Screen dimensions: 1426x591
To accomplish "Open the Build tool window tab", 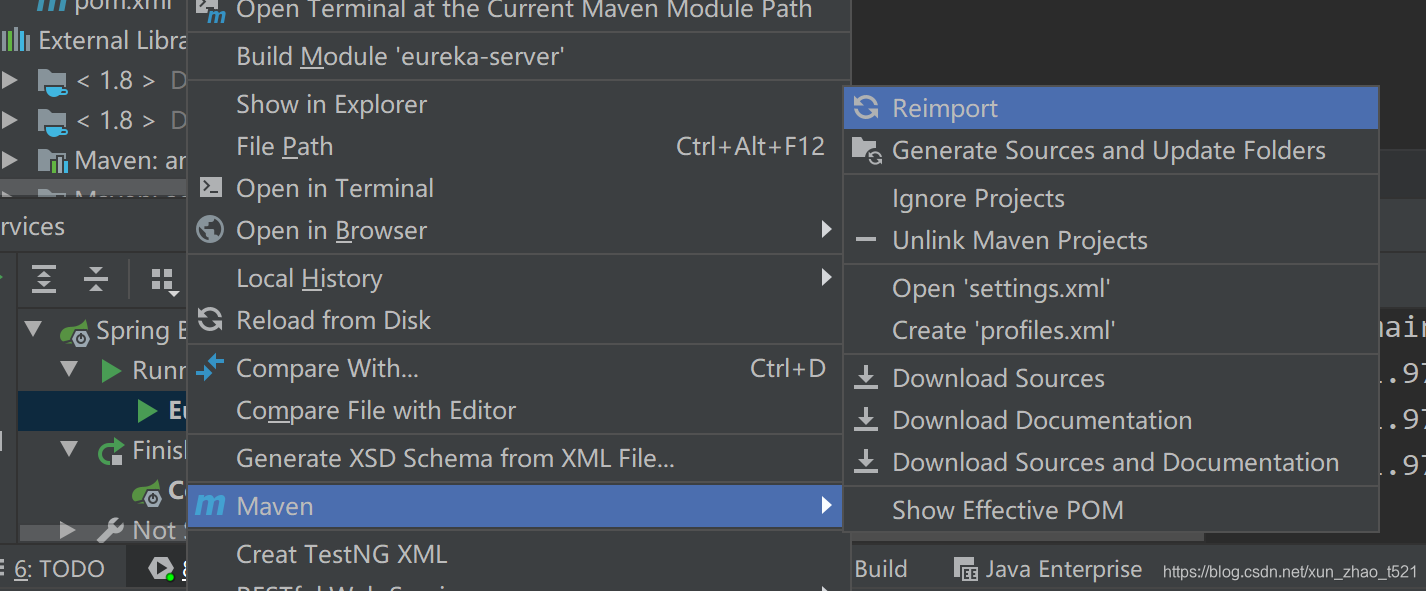I will click(x=881, y=569).
